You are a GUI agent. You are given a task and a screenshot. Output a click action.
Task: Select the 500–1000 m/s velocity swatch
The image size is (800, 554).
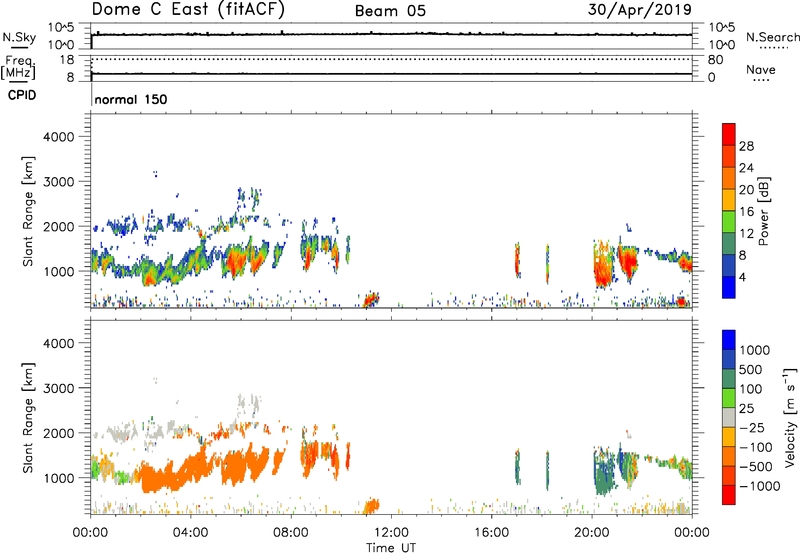tap(729, 359)
